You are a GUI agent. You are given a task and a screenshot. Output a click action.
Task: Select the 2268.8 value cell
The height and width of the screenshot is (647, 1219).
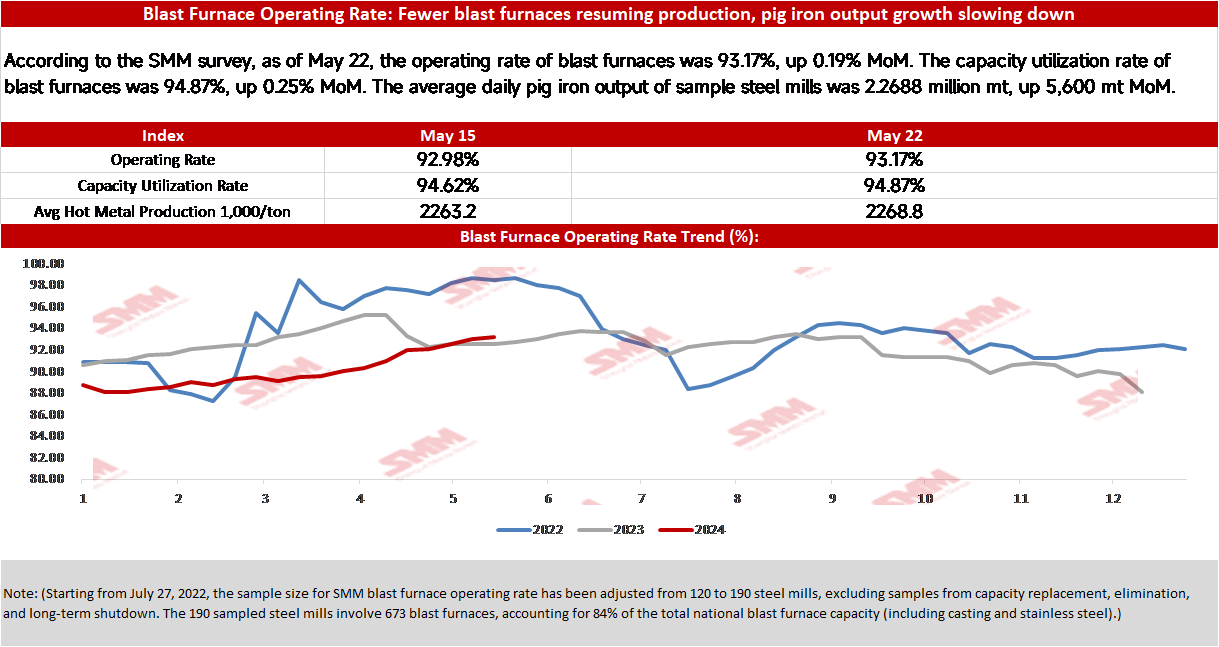pyautogui.click(x=895, y=211)
